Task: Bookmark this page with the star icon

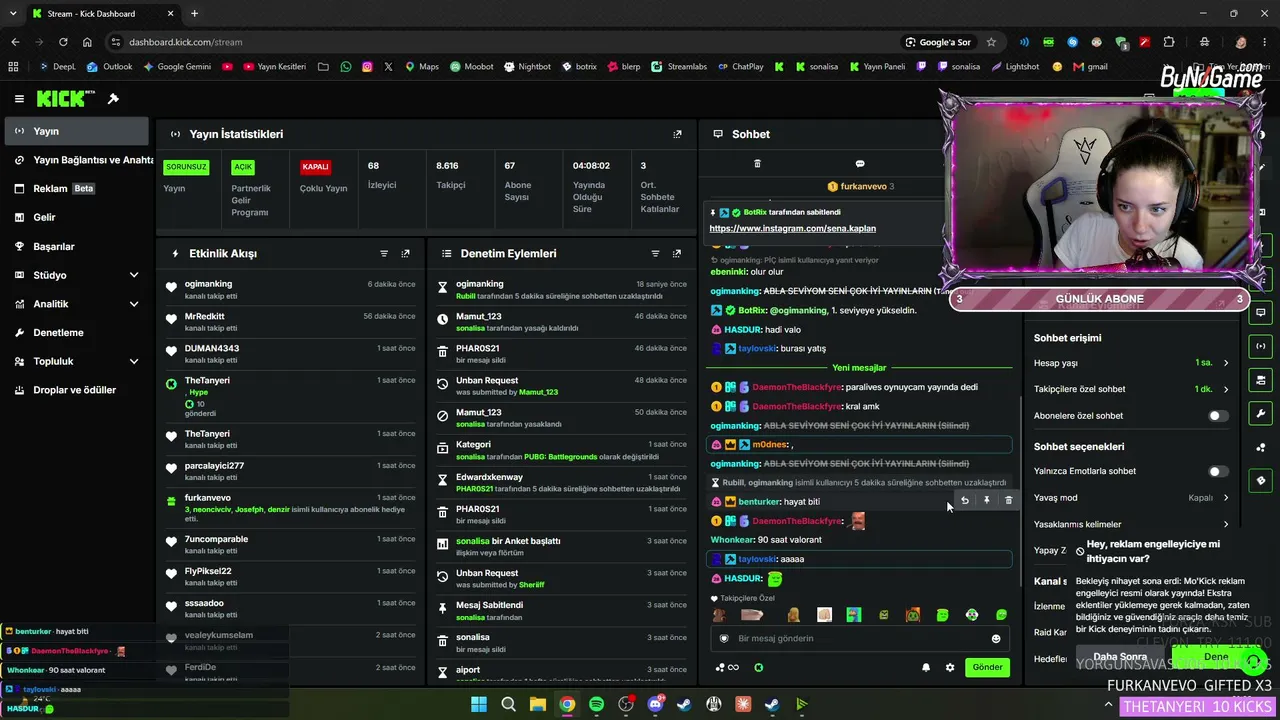Action: click(991, 42)
